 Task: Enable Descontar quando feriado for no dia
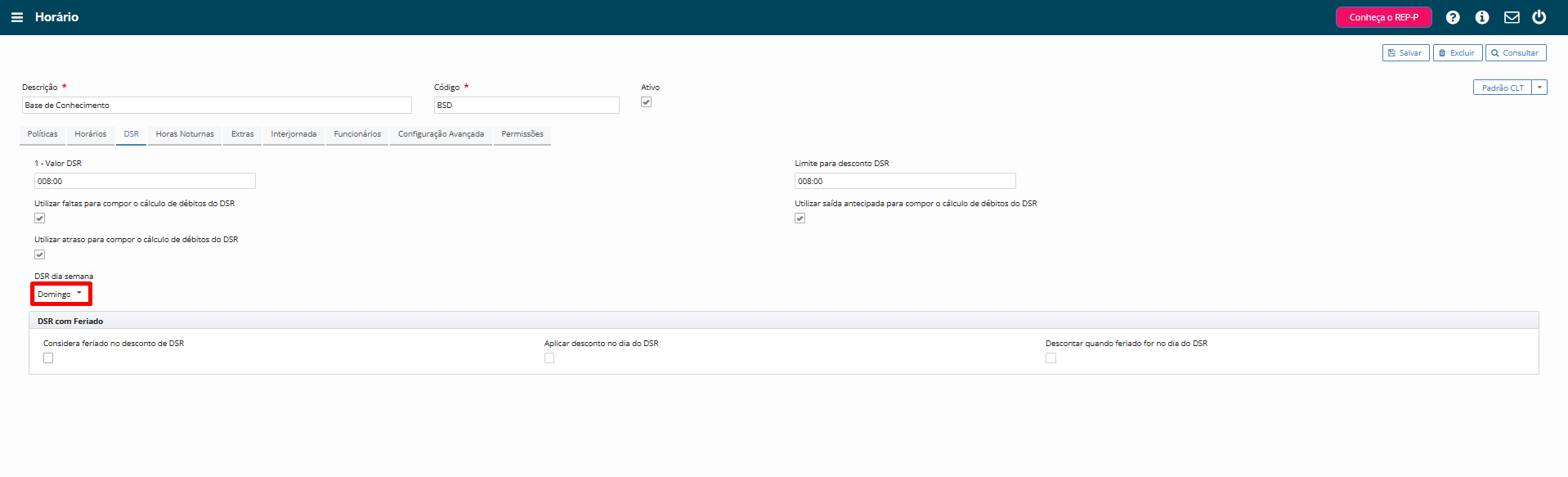coord(1051,358)
